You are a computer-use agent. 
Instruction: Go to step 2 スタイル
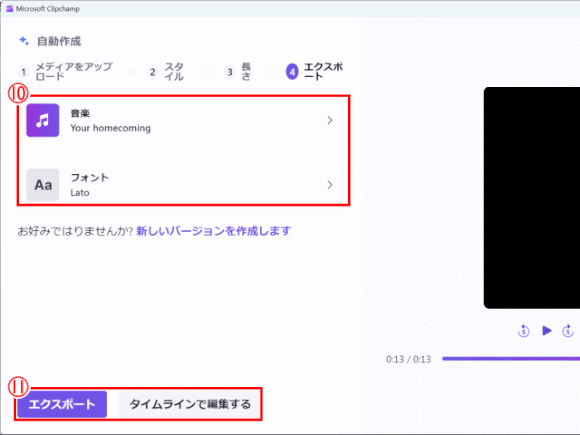(x=165, y=71)
